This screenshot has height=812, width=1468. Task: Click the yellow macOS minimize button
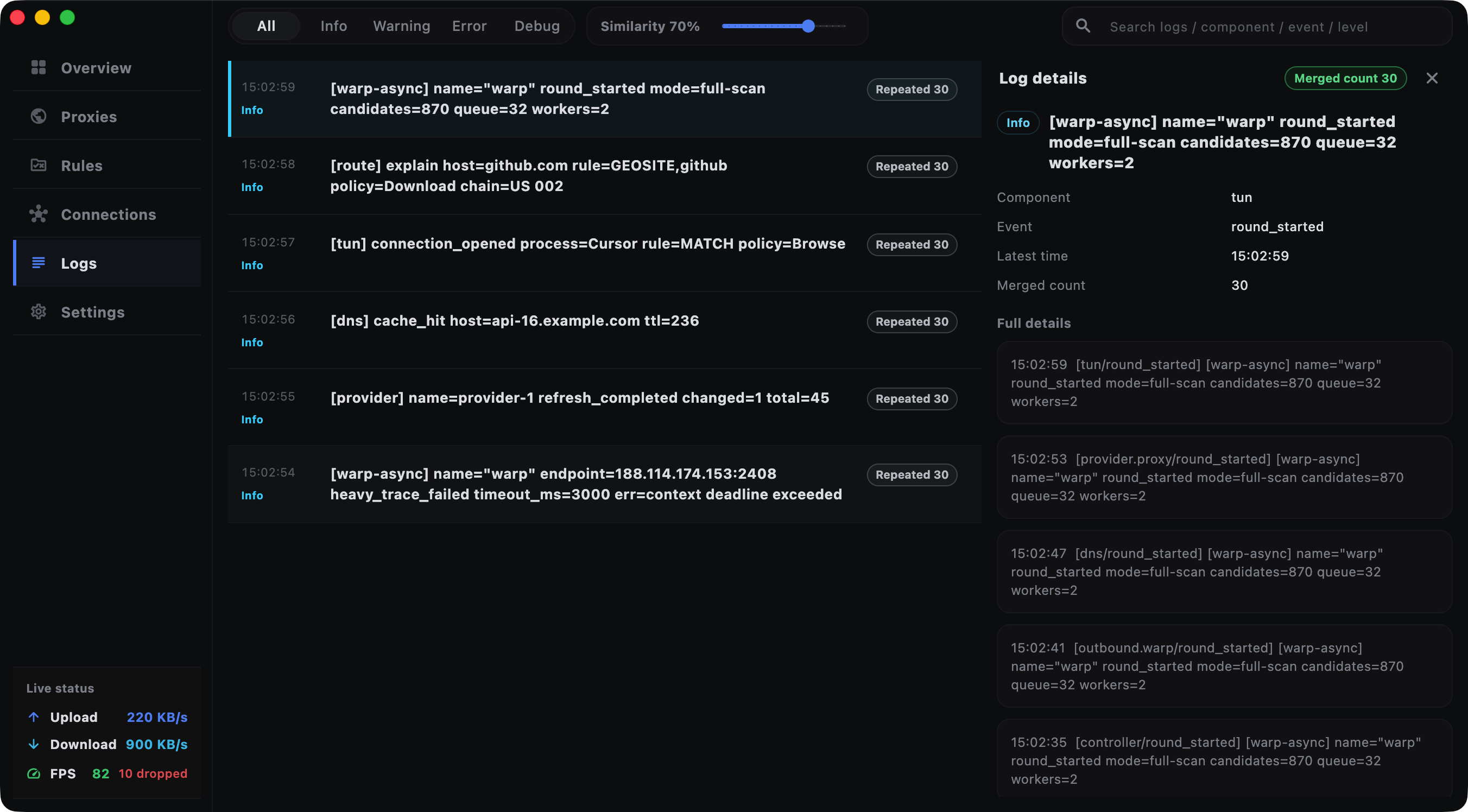pos(42,18)
